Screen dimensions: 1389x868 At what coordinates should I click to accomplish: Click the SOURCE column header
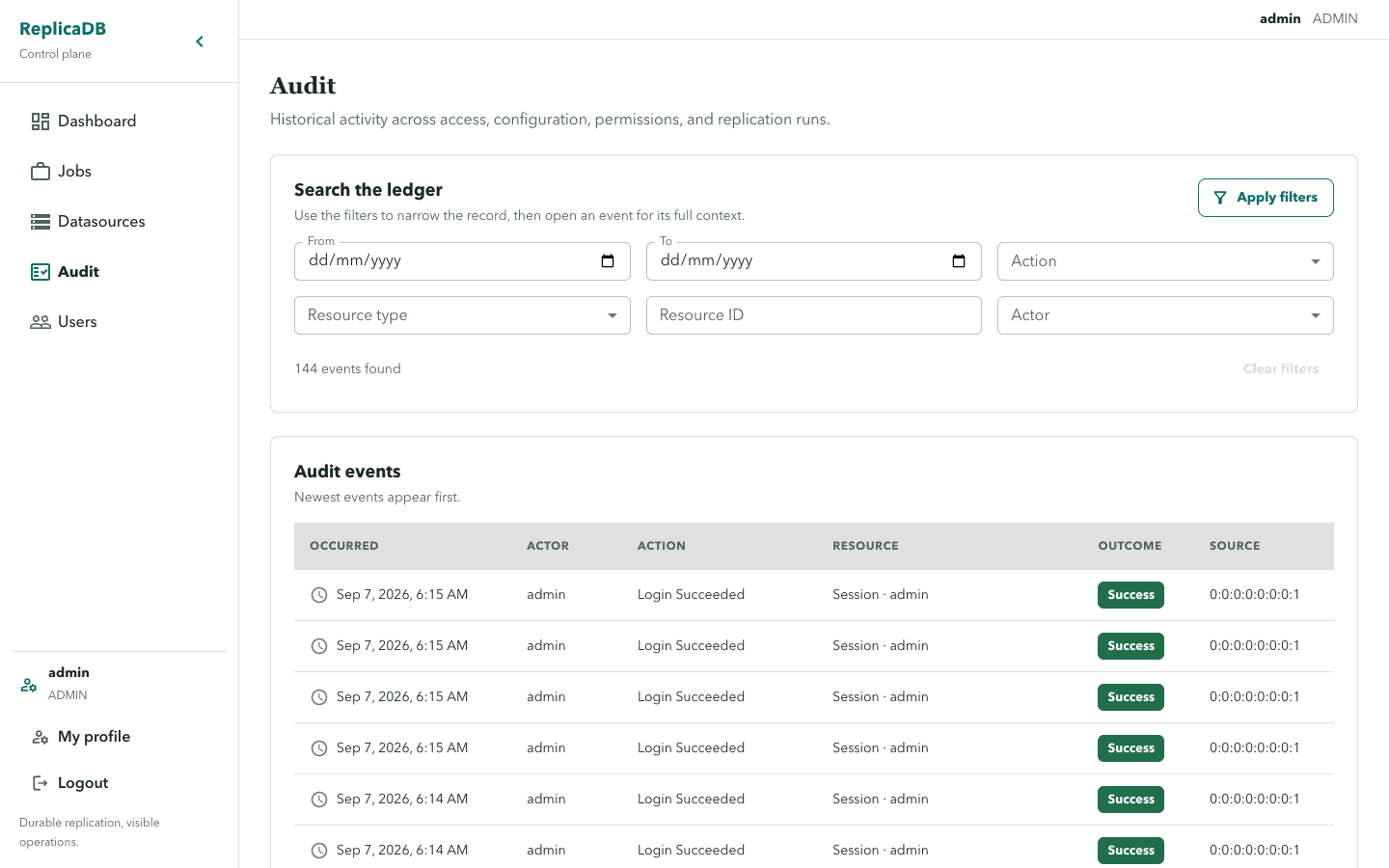[1235, 546]
